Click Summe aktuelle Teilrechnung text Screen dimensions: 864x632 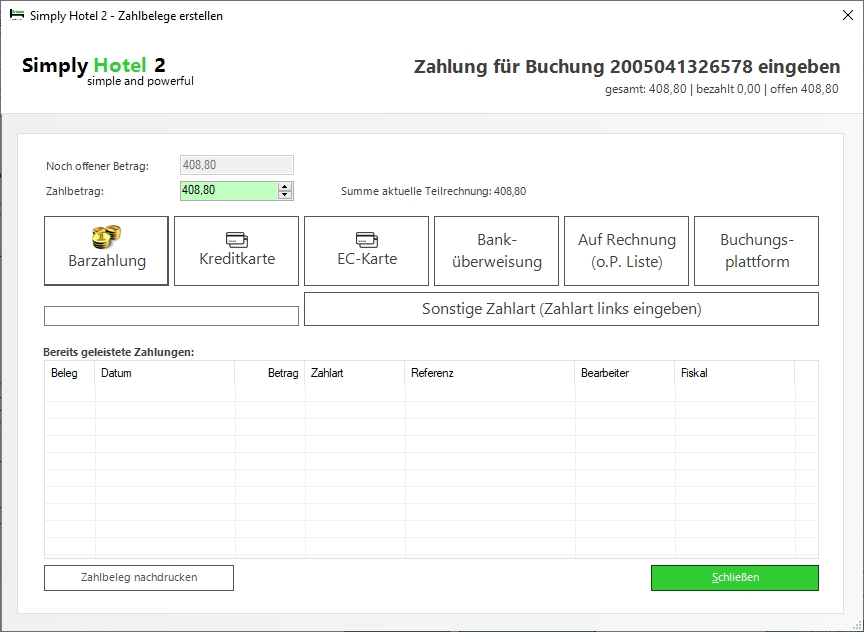(434, 191)
